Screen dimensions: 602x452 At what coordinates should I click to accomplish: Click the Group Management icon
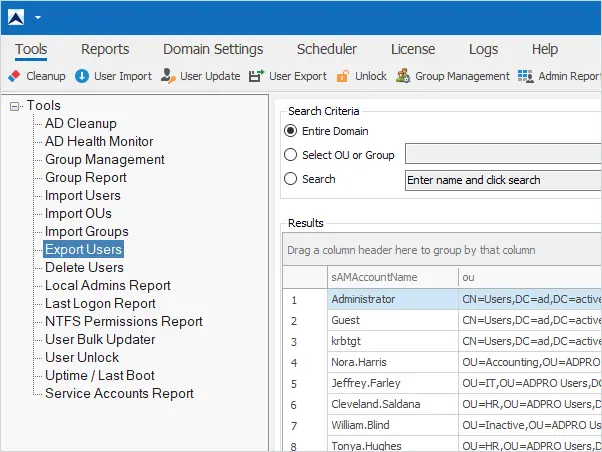403,76
